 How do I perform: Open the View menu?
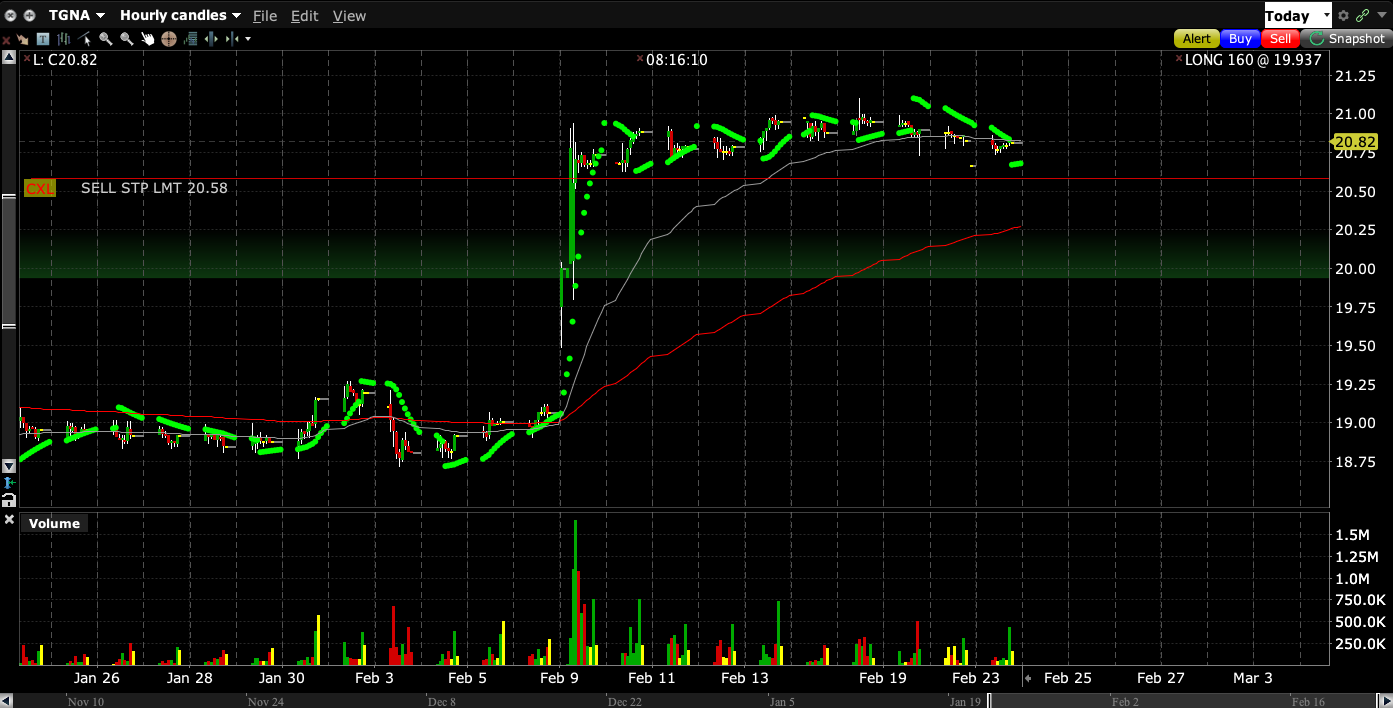pyautogui.click(x=349, y=16)
